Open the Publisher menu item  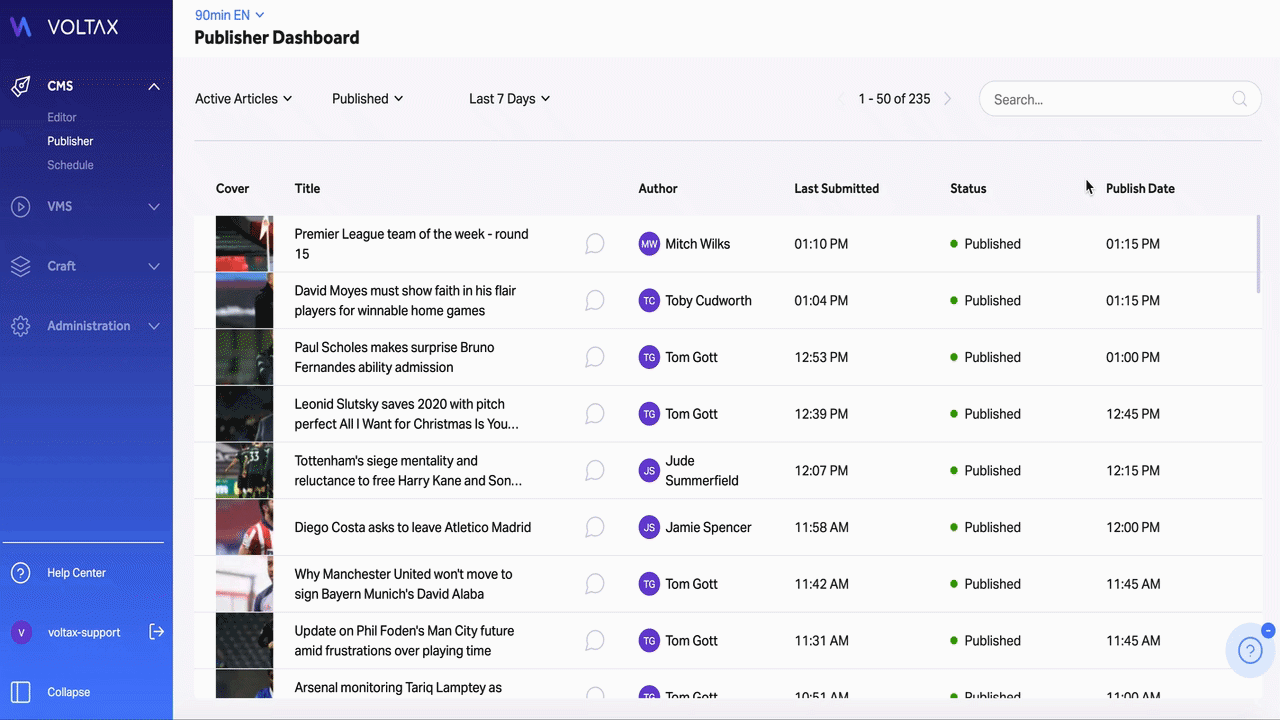coord(70,141)
